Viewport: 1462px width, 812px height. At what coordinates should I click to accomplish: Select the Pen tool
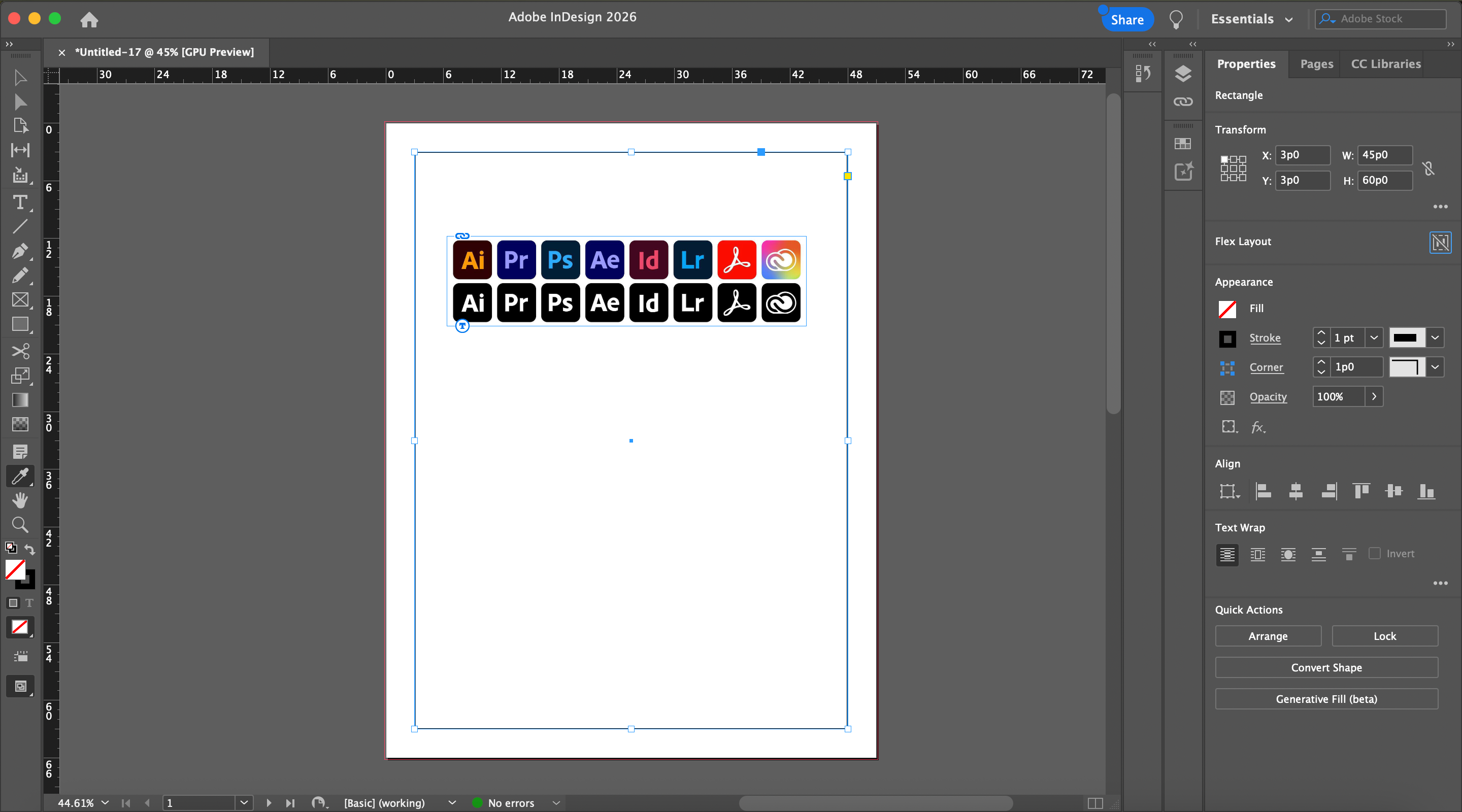20,251
